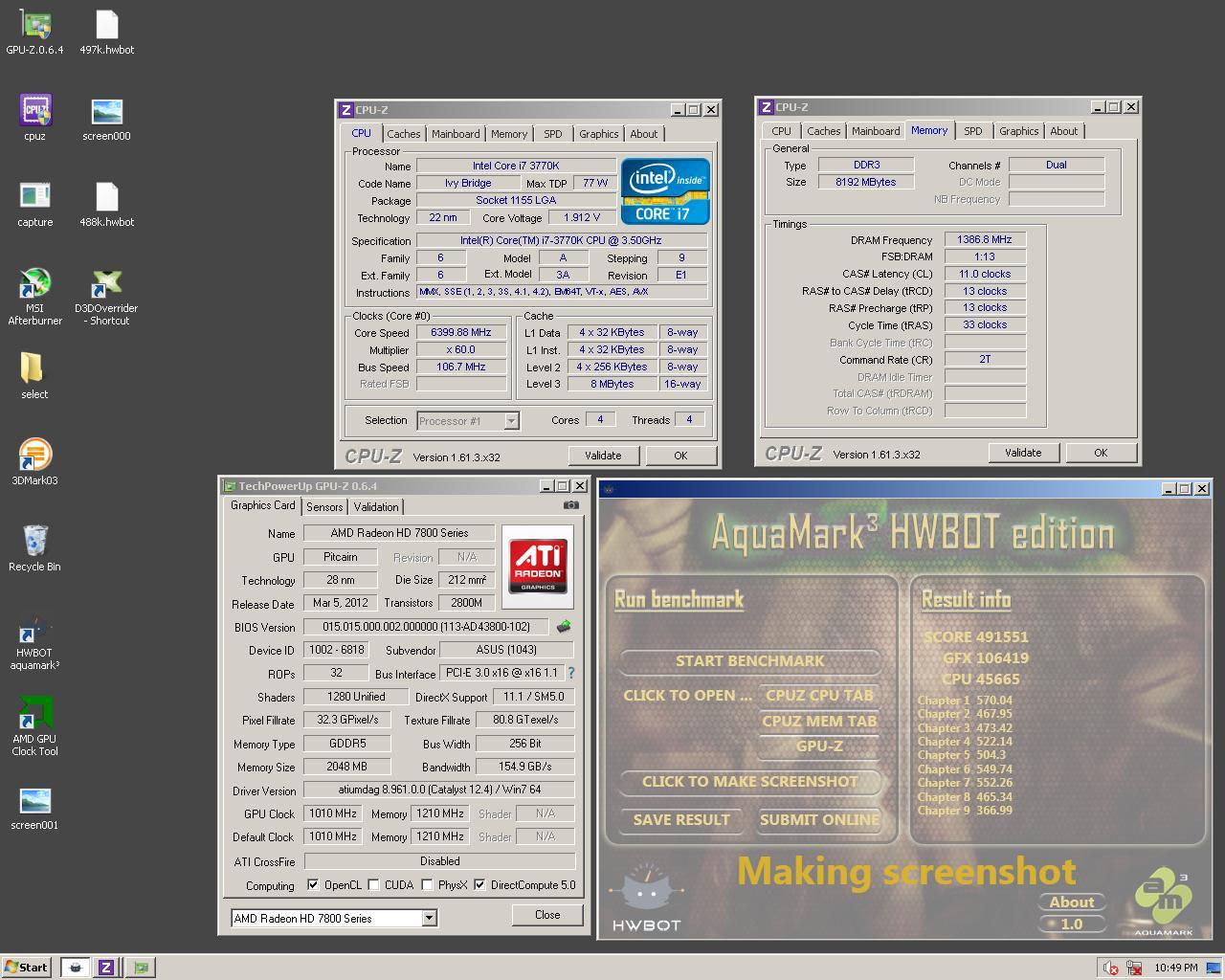
Task: Open CPU tab in right CPU-Z window
Action: click(781, 131)
